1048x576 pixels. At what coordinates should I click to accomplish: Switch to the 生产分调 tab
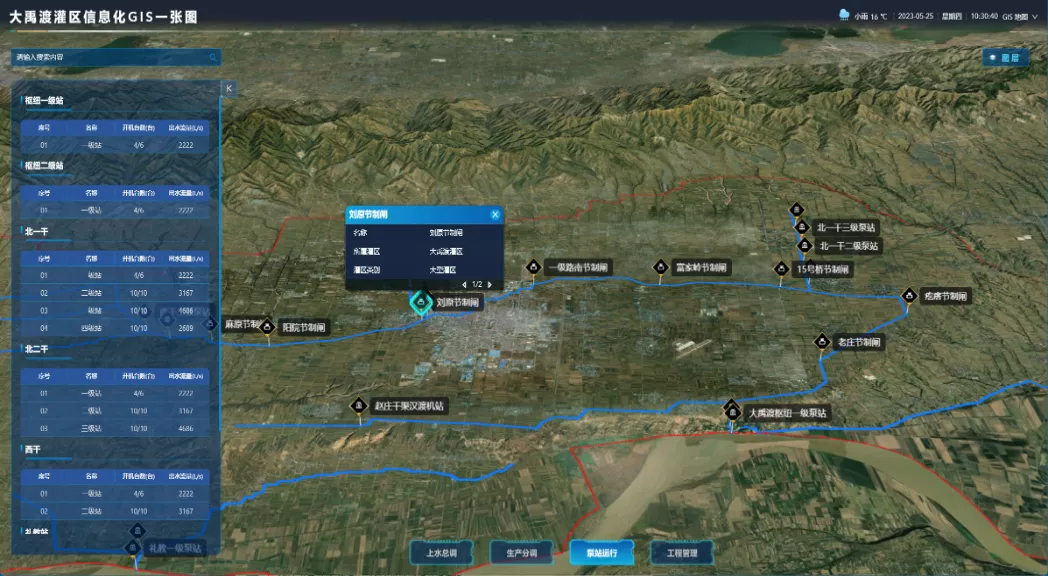(x=521, y=553)
